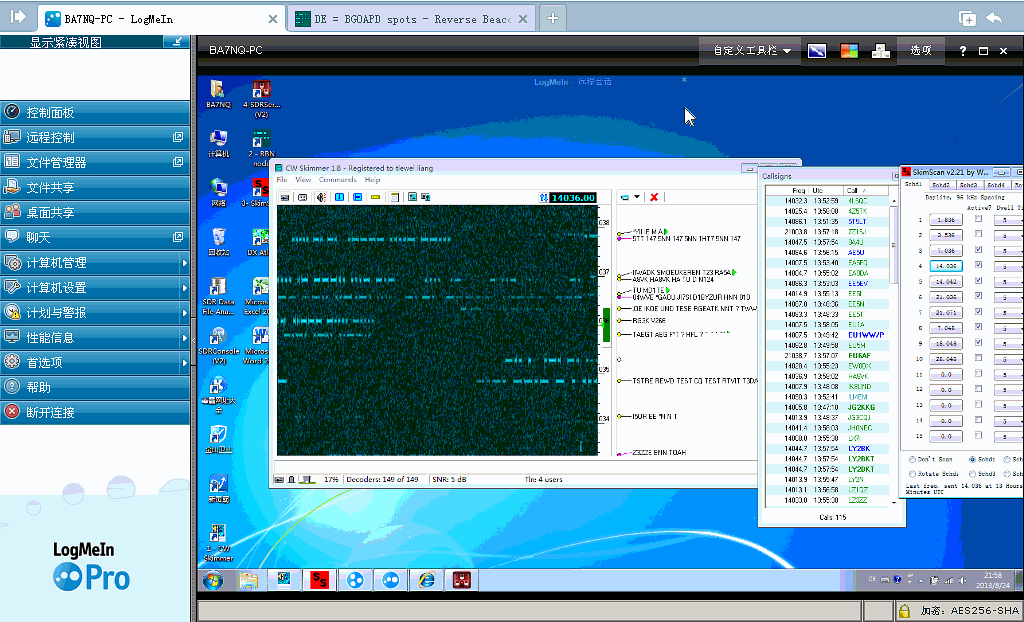
Task: Click the 21.036 frequency button in SkimScan row 6
Action: 946,297
